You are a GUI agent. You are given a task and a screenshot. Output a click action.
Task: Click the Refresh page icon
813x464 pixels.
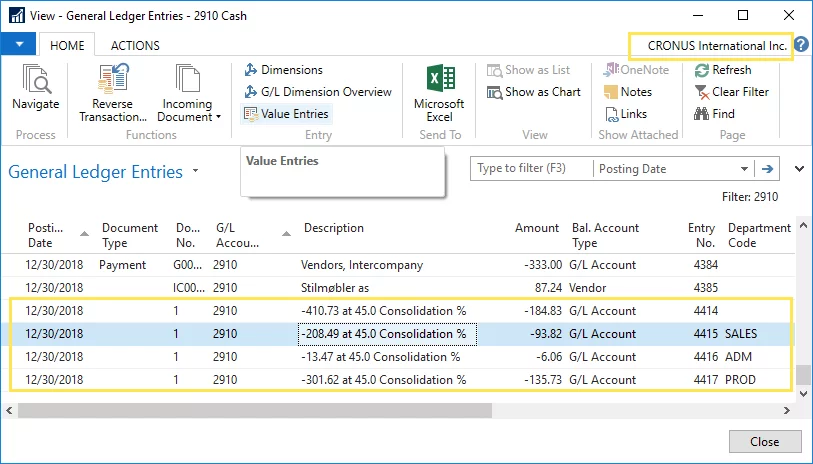723,70
